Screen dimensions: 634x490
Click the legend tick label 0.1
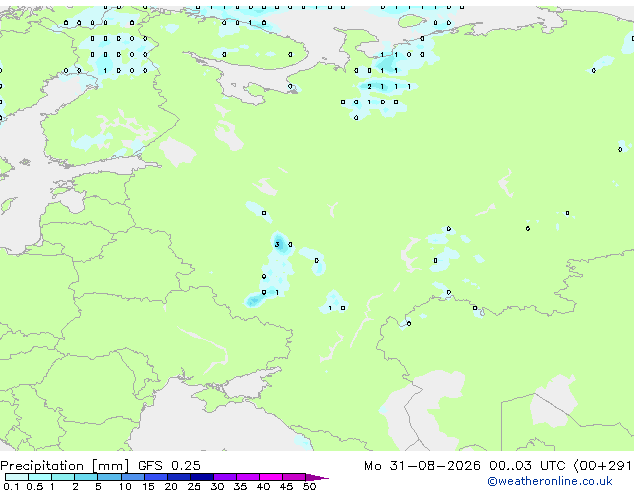pyautogui.click(x=11, y=486)
